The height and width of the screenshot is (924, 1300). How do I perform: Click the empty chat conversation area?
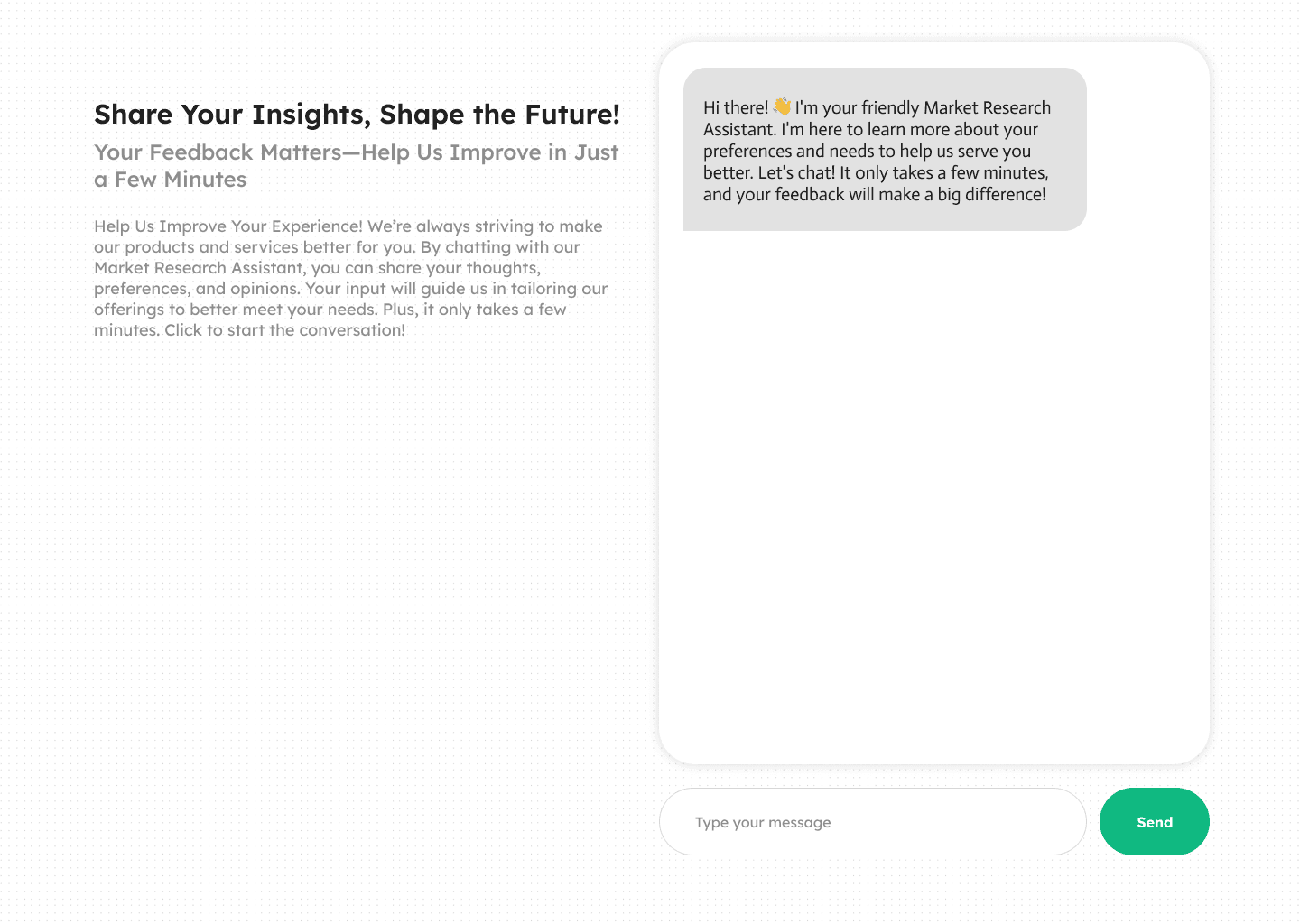tap(934, 496)
